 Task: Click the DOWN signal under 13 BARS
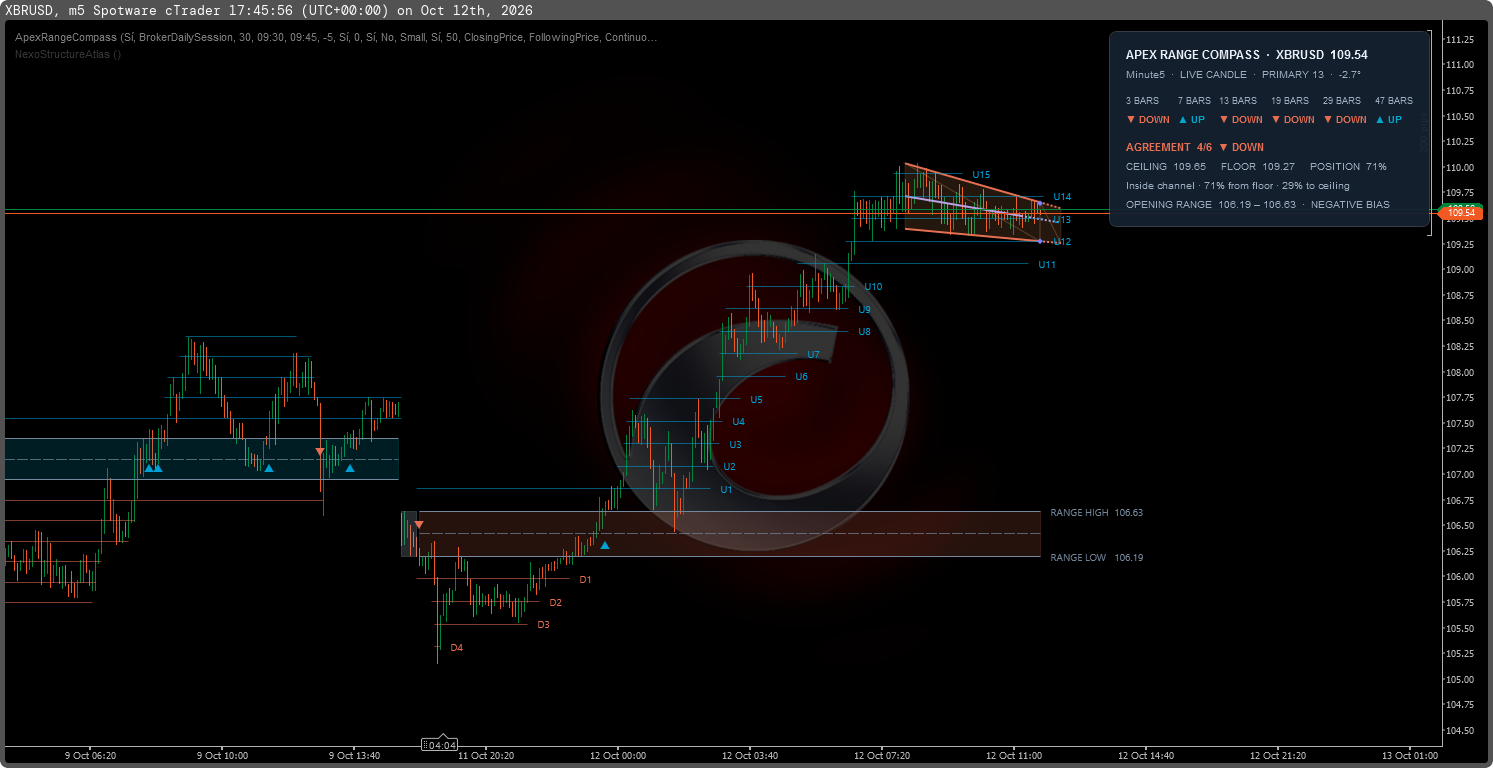[x=1241, y=120]
